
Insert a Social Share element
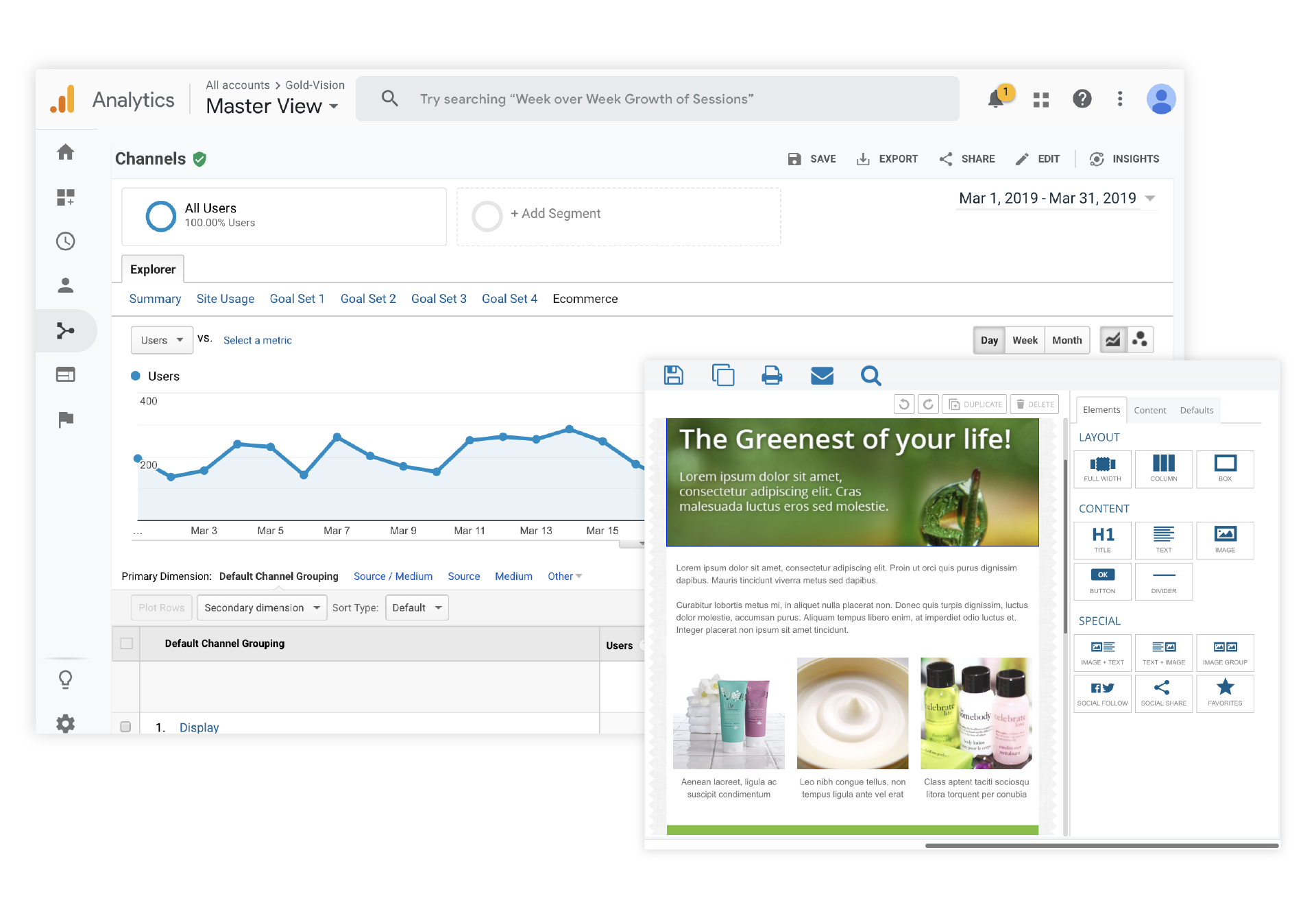coord(1163,693)
